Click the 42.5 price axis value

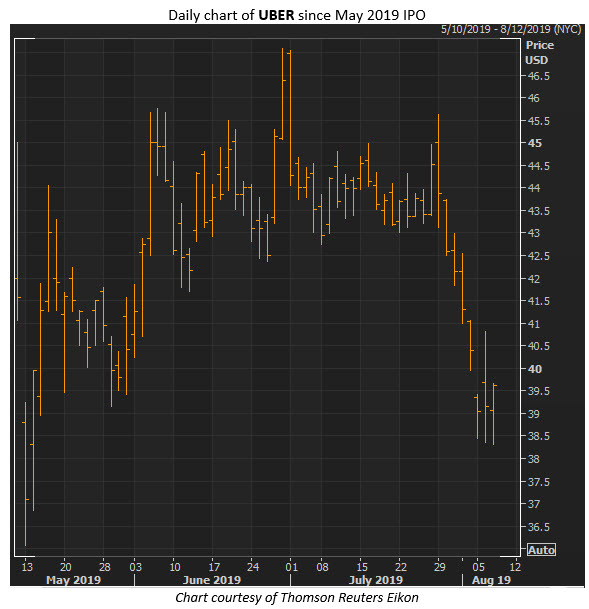(x=539, y=256)
